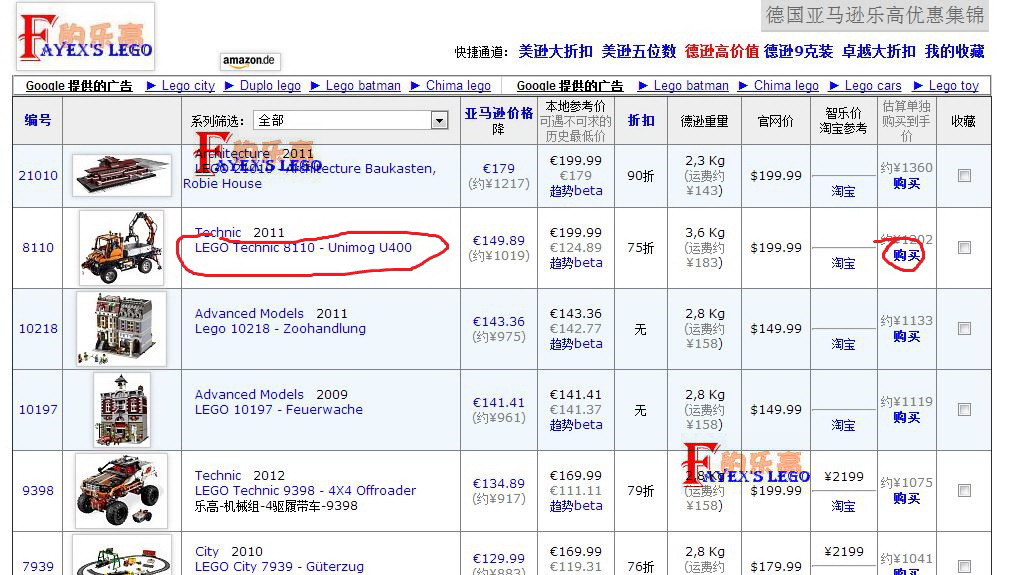Open the 德逊高价值 quick link

(x=722, y=51)
